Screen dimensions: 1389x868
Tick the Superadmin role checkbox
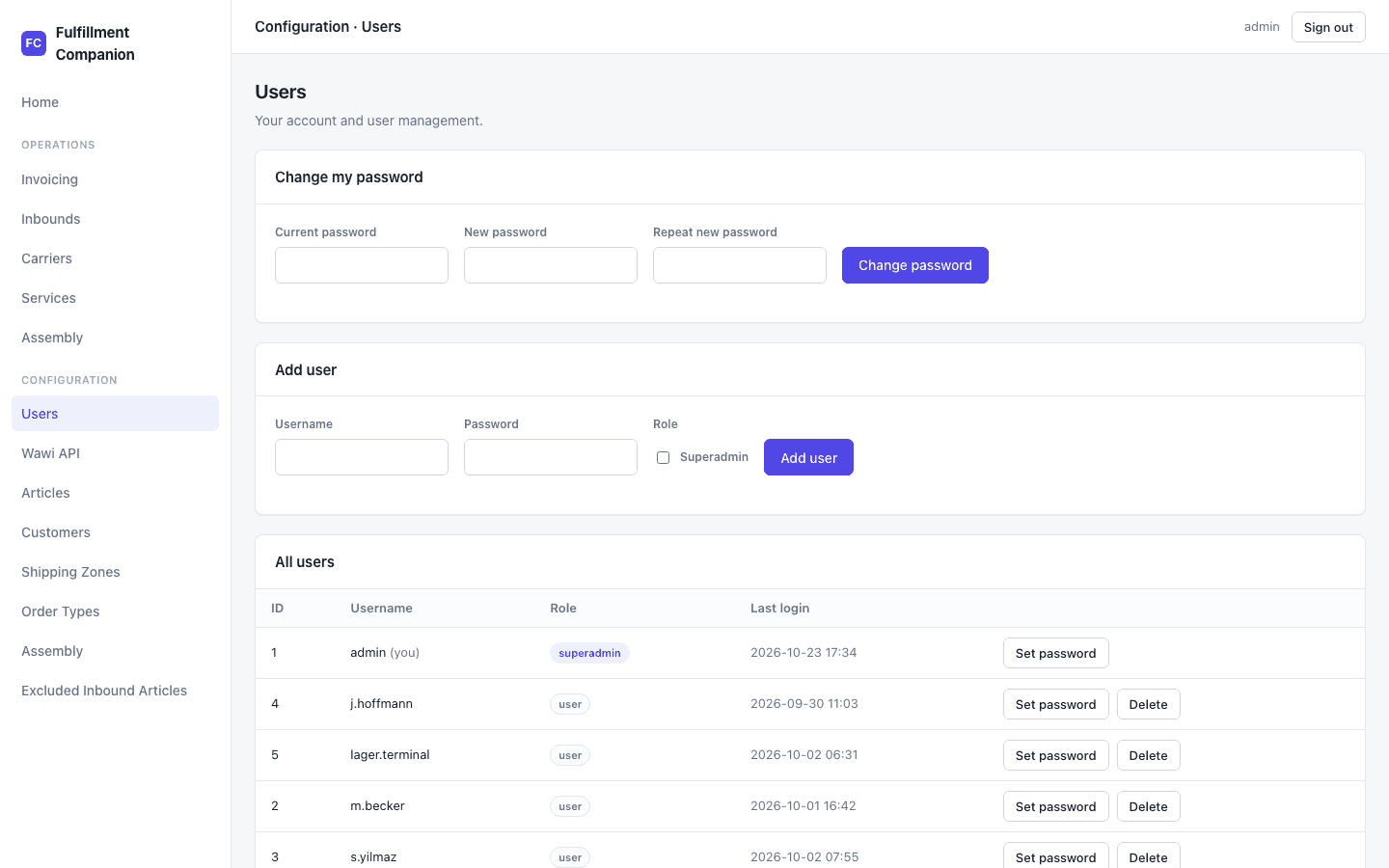tap(663, 457)
